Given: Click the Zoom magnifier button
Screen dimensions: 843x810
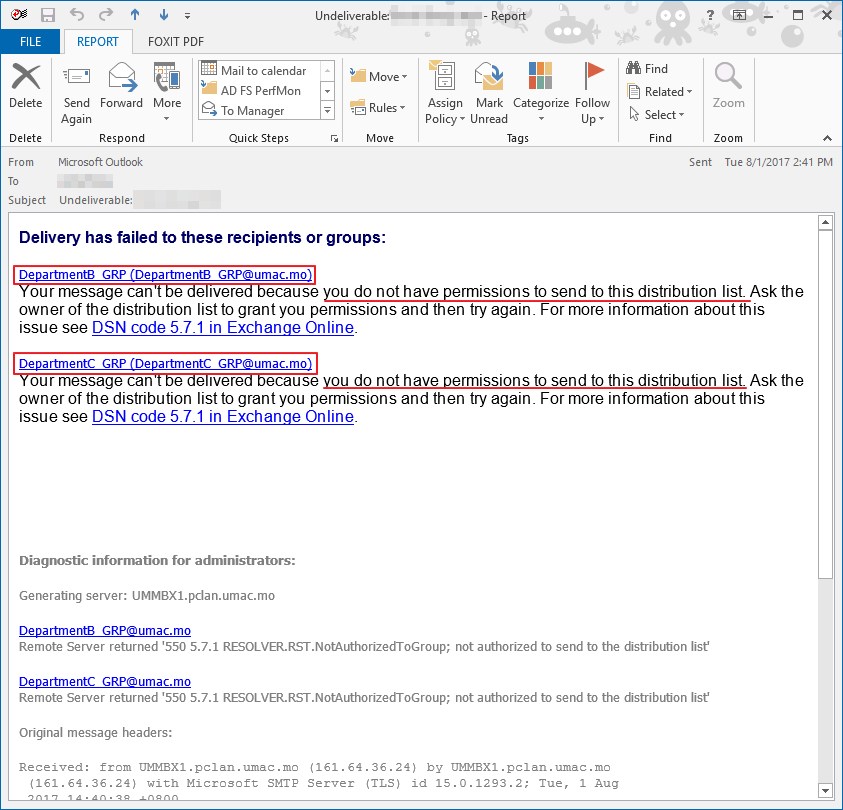Looking at the screenshot, I should tap(728, 86).
